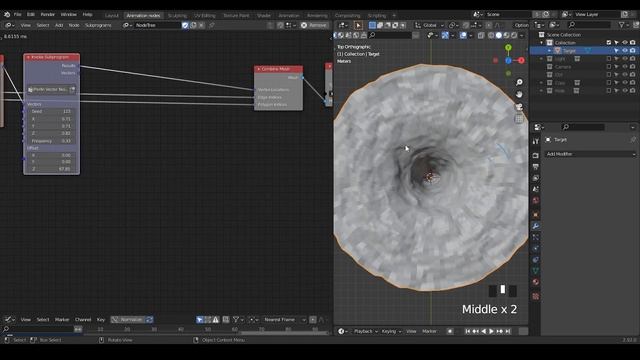
Task: Click the Vertex Locations socket label
Action: tap(273, 90)
